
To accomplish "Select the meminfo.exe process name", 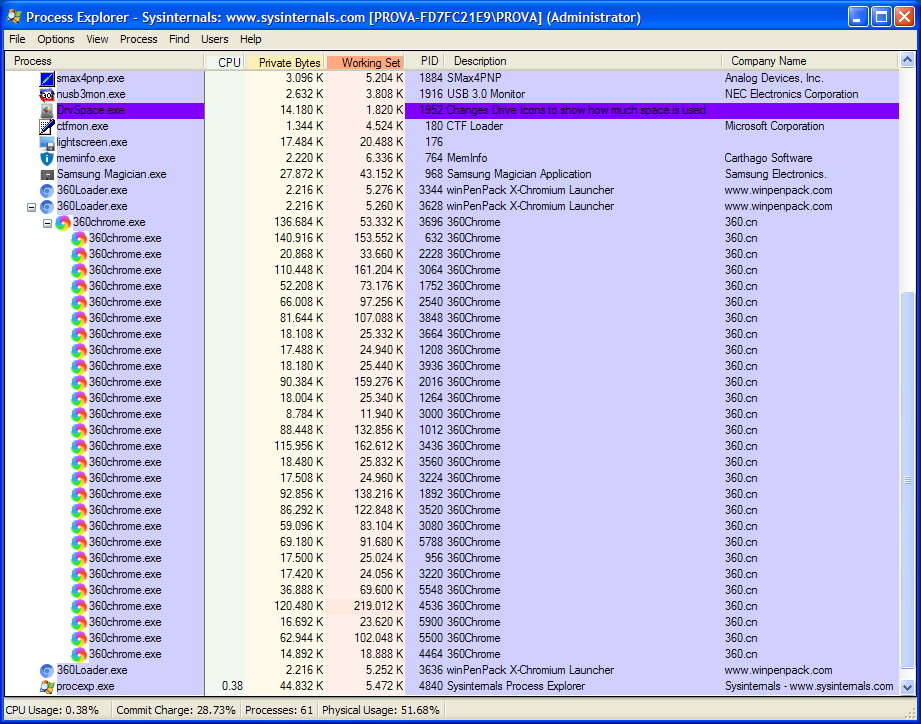I will pos(86,159).
